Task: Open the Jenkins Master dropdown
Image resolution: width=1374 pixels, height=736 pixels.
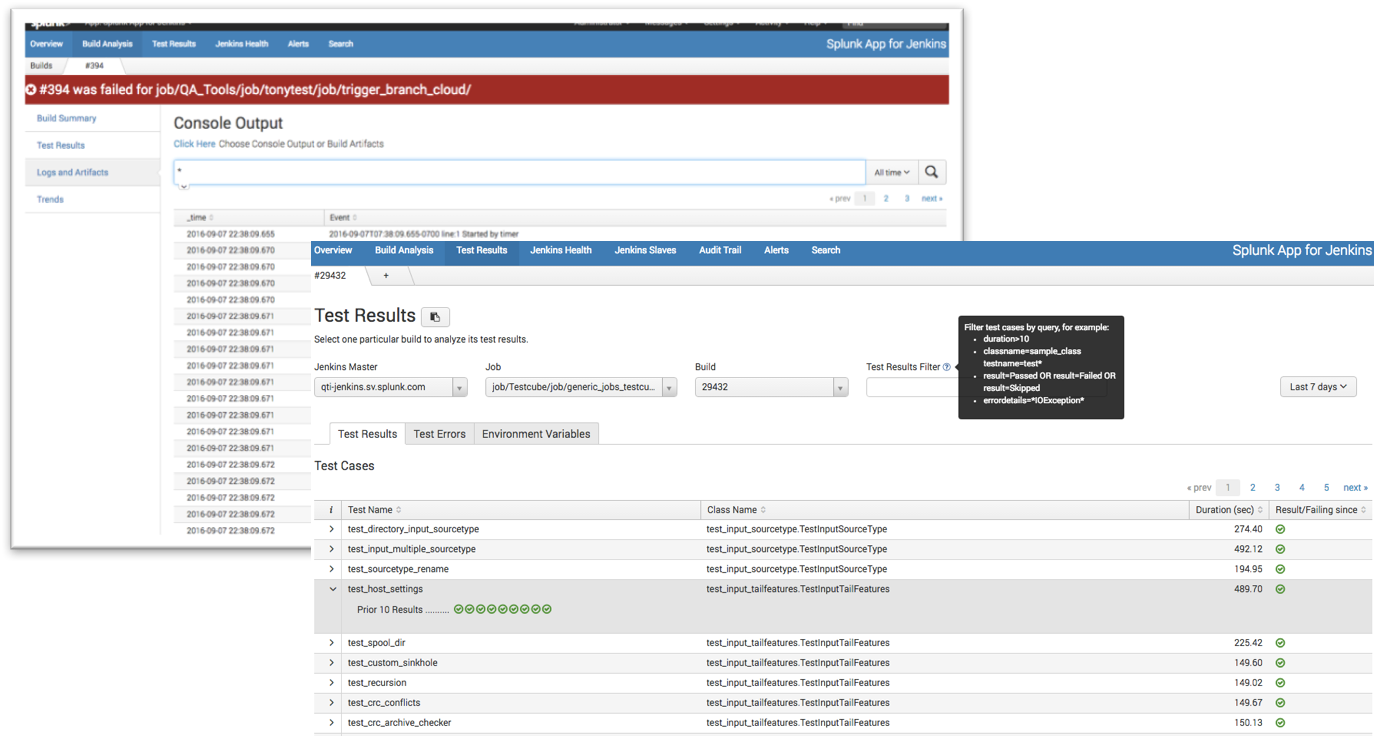Action: coord(391,387)
